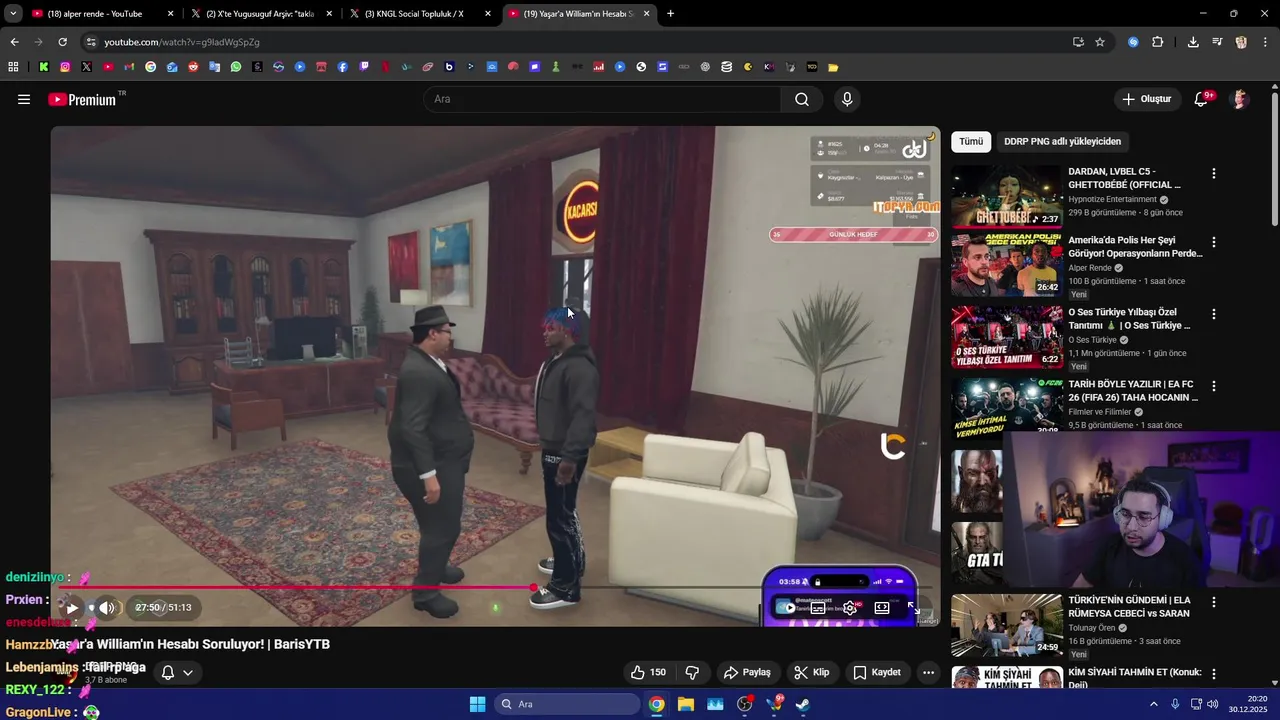Open the notifications bell with 9+ badge
This screenshot has height=720, width=1280.
pos(1202,99)
